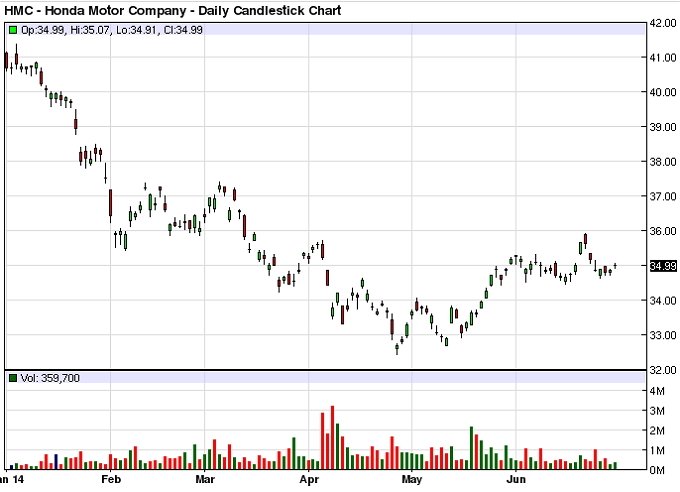Click the 4M volume axis label
Viewport: 680px width, 492px height.
pyautogui.click(x=657, y=391)
